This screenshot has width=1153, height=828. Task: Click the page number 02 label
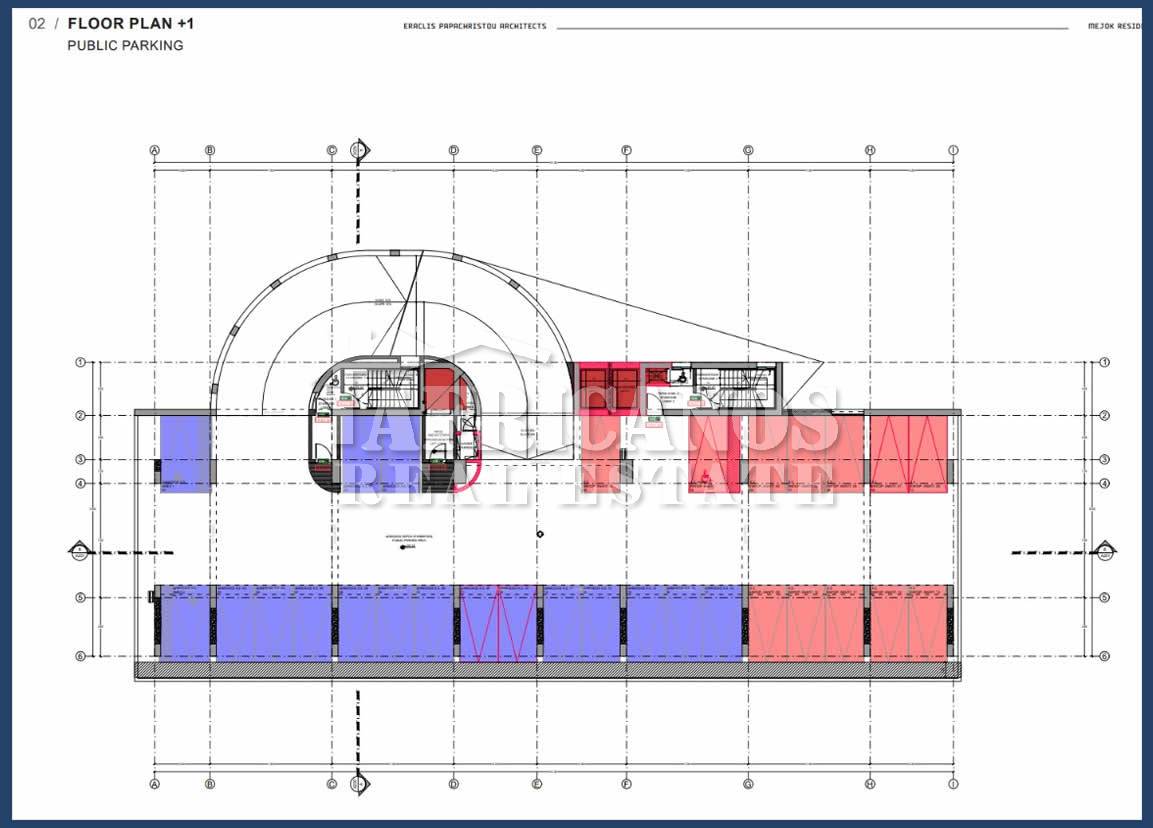[37, 23]
